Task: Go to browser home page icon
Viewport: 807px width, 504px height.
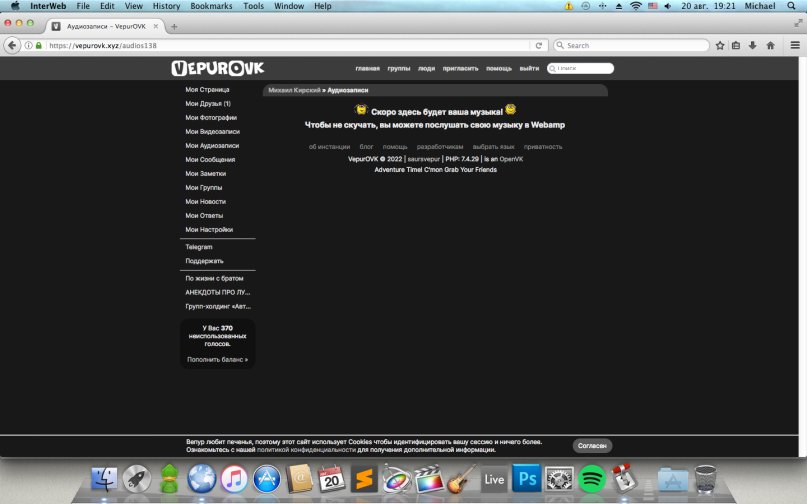Action: 770,45
